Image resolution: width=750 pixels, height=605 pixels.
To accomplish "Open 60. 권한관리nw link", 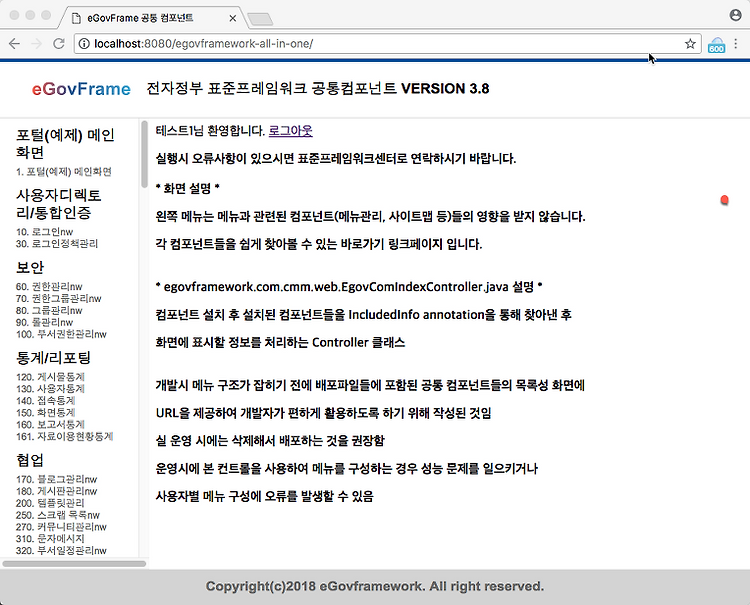I will (49, 286).
